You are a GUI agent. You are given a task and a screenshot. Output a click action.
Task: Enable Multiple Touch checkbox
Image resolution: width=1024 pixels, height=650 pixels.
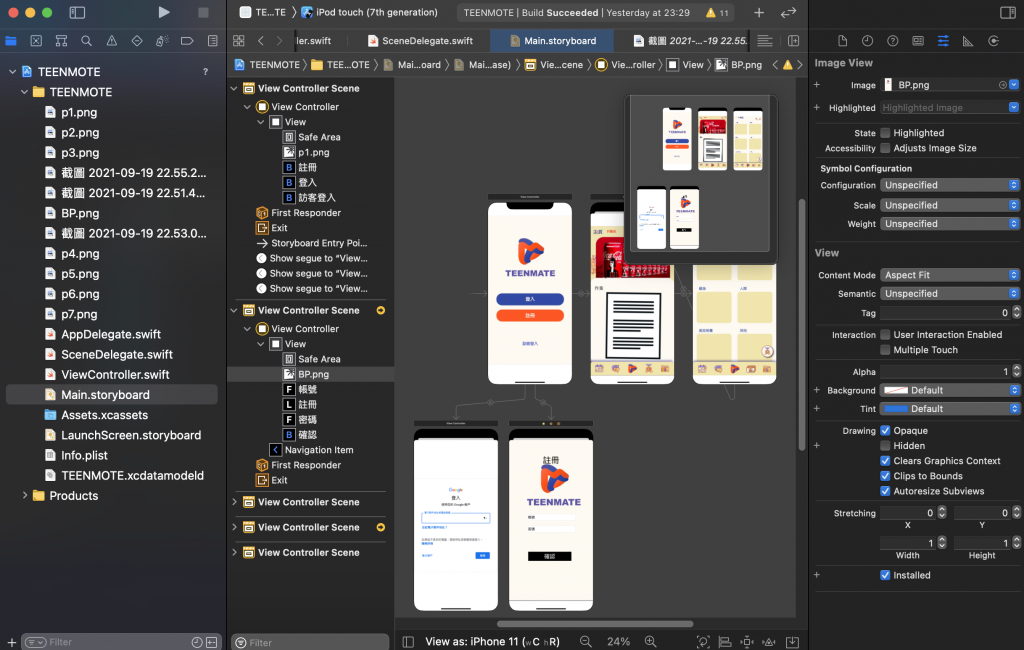tap(885, 349)
